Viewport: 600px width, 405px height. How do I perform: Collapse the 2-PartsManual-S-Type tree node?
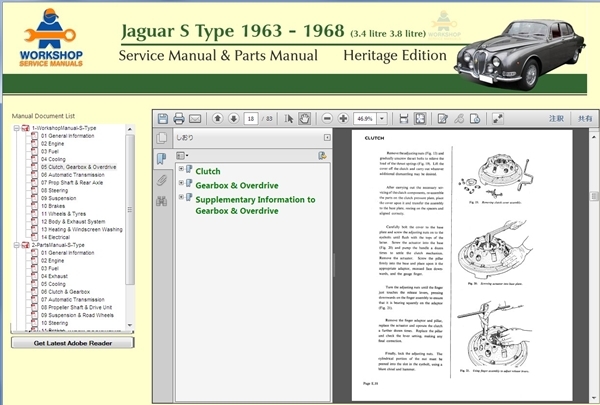click(x=16, y=245)
